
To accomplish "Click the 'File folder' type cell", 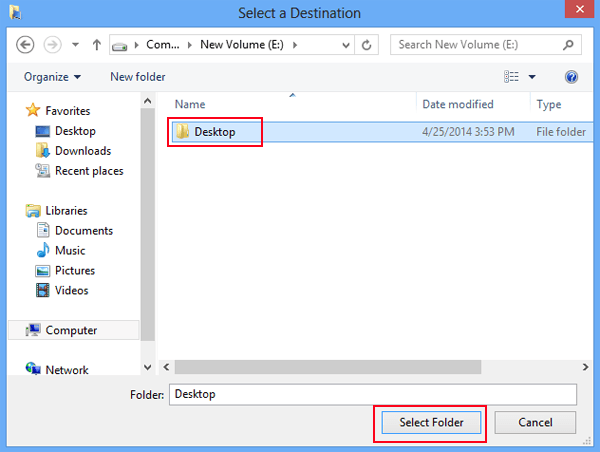I will tap(561, 132).
